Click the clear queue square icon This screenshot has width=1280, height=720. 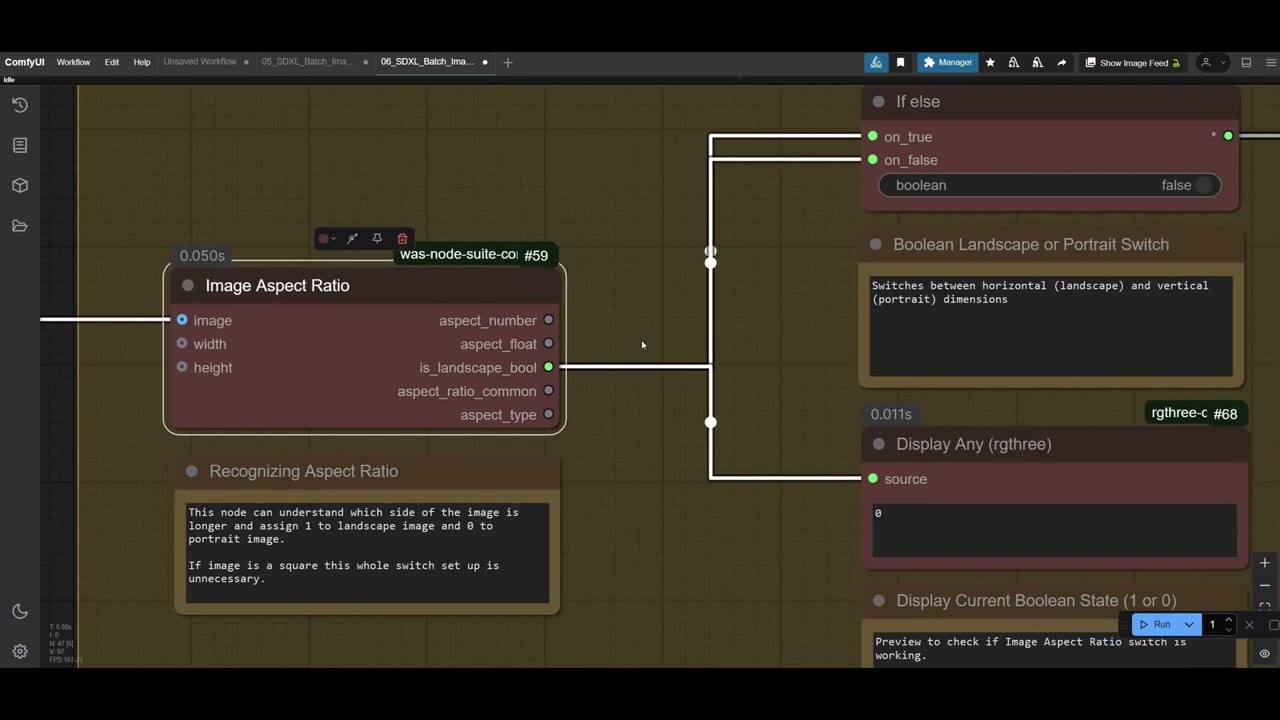(1273, 625)
